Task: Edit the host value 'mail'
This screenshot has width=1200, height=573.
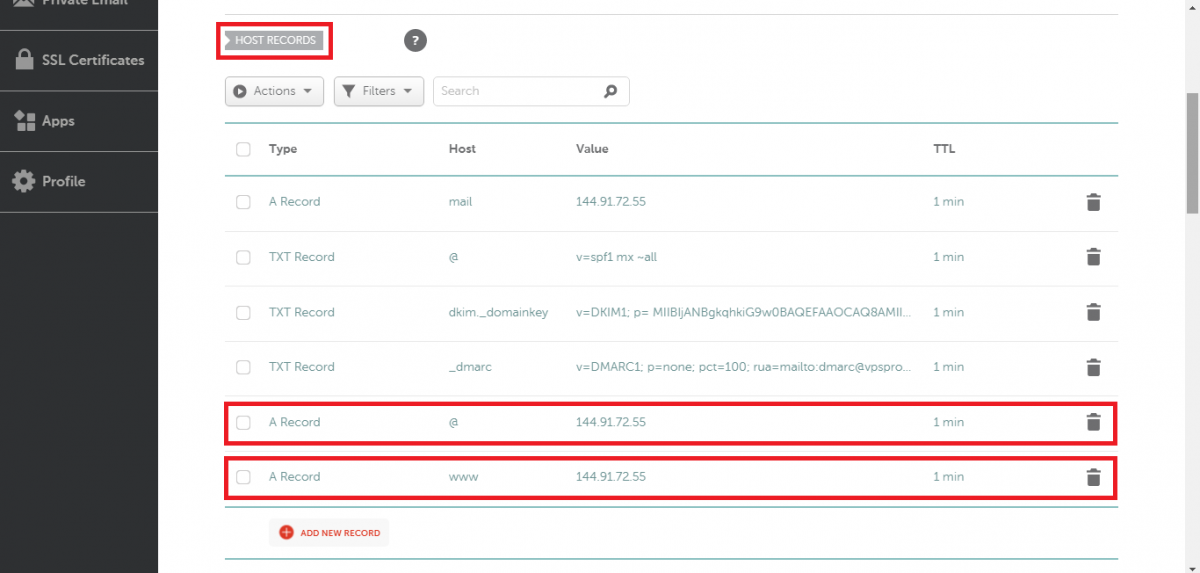Action: [x=460, y=202]
